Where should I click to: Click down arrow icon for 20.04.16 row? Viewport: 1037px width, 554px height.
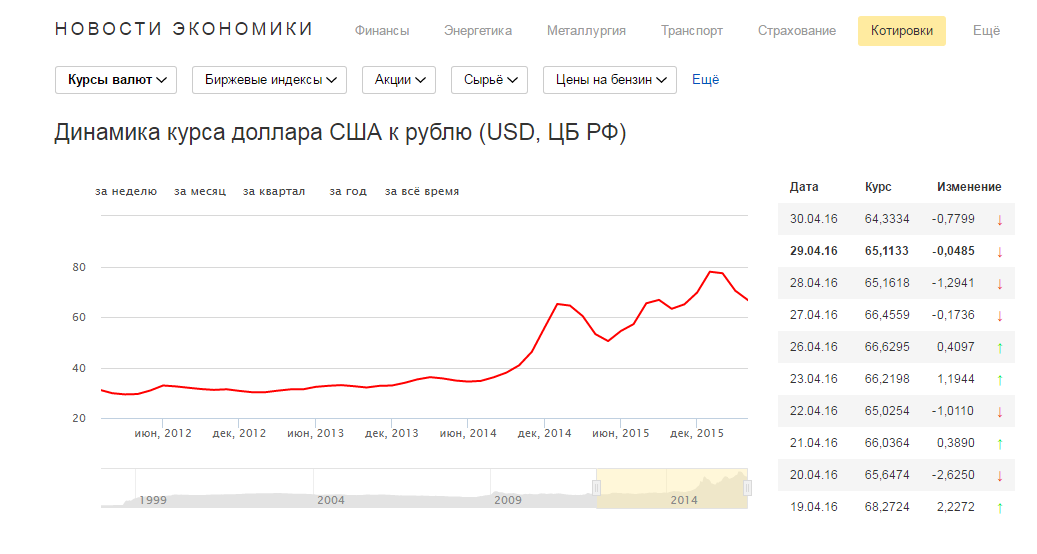(x=999, y=476)
